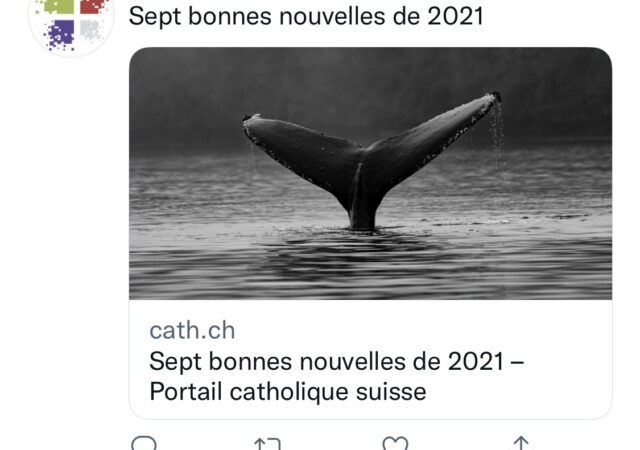Screen dimensions: 640x450
Task: Click the grey square in the avatar logo
Action: 88,31
